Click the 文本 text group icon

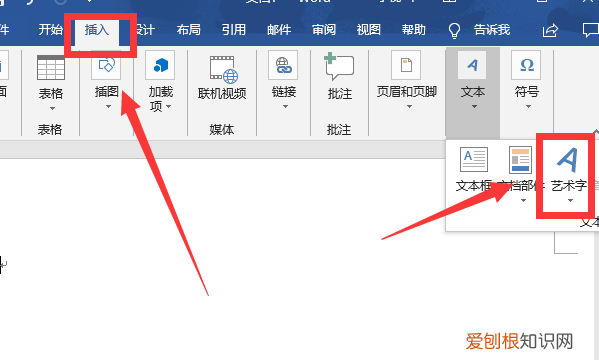click(x=473, y=65)
